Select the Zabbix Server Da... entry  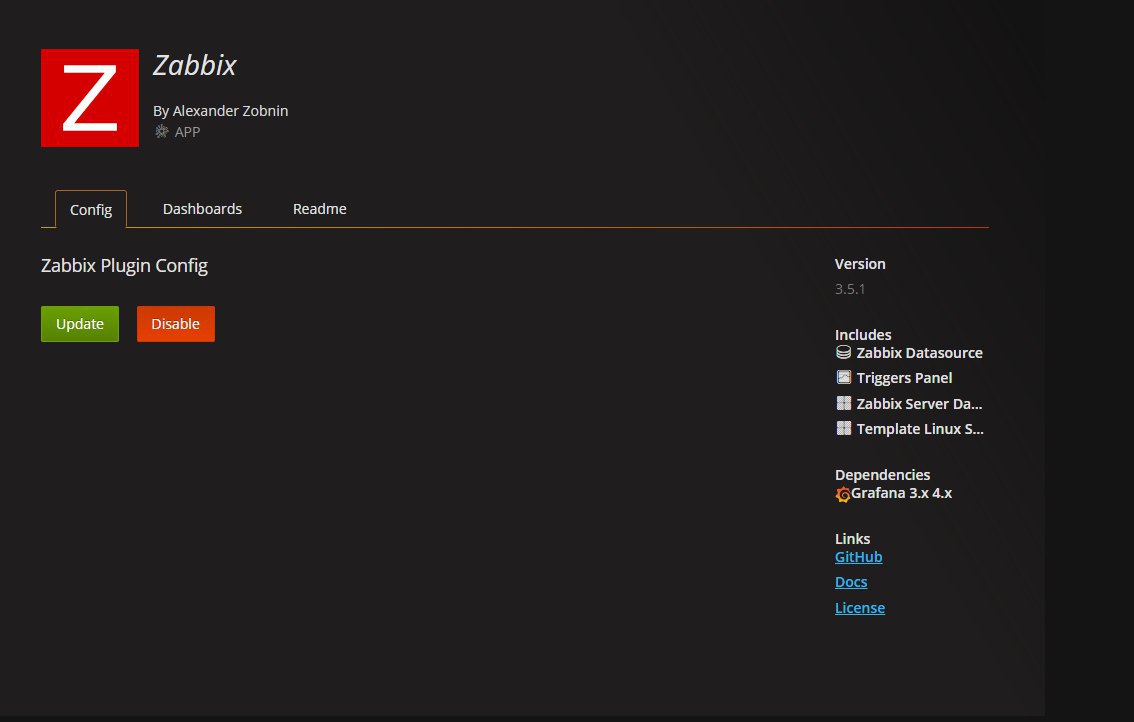pos(919,404)
